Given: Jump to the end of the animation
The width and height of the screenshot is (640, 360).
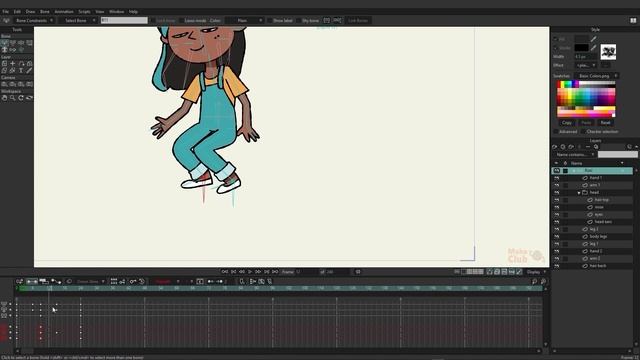Looking at the screenshot, I should (x=275, y=272).
